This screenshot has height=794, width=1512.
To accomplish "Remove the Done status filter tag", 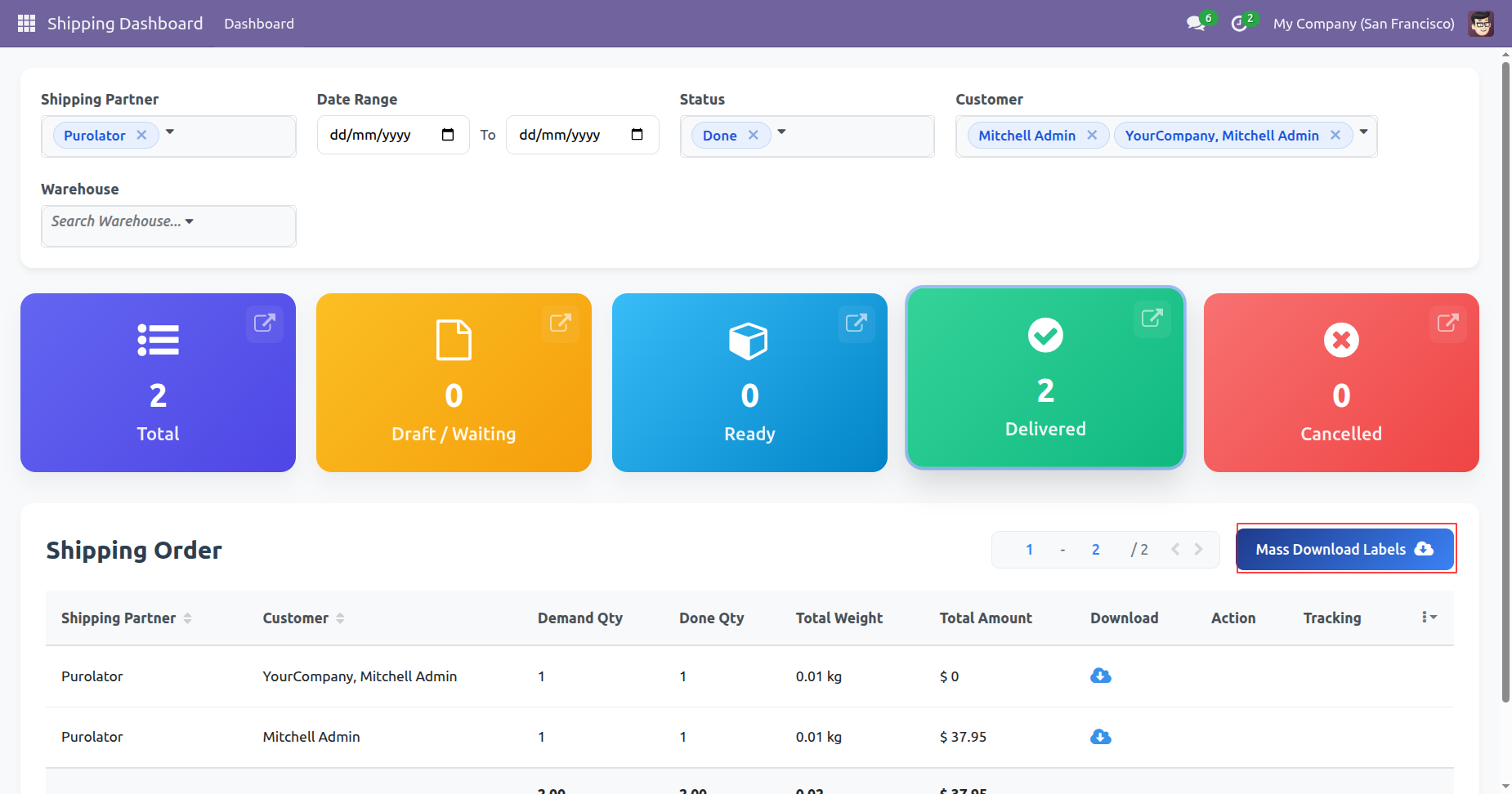I will coord(754,136).
